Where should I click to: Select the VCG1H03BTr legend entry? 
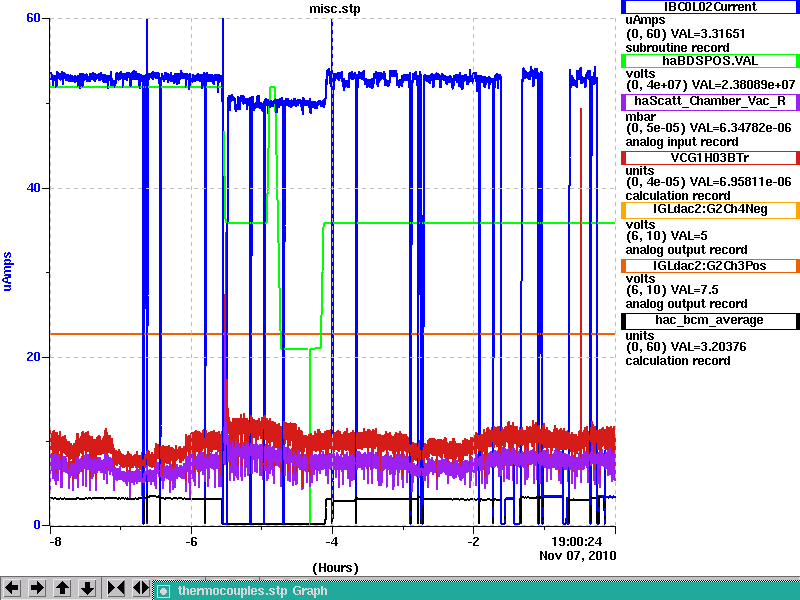(710, 158)
